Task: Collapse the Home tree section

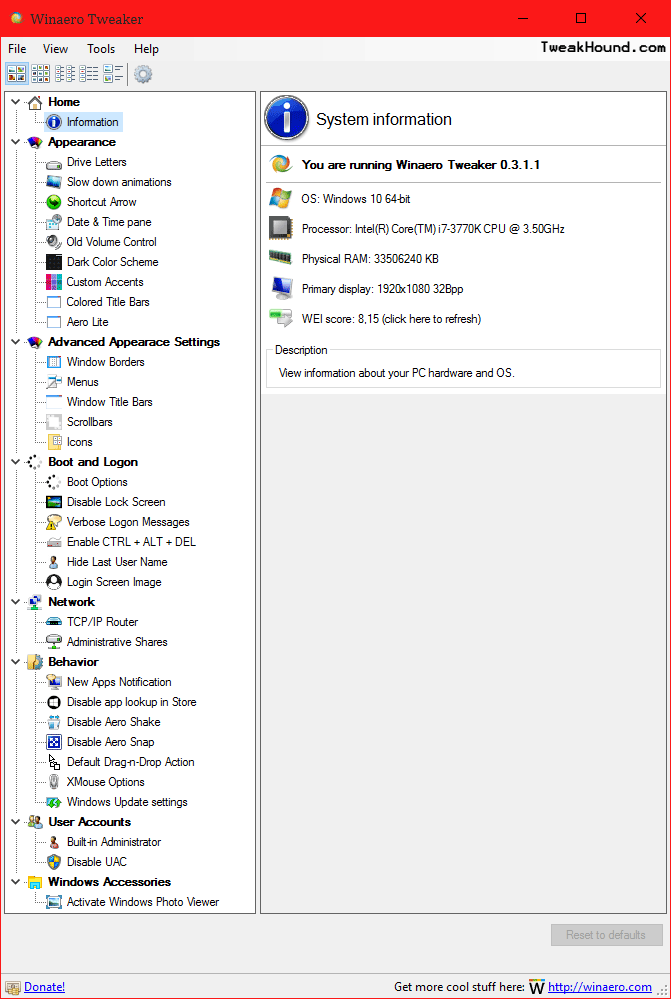Action: pos(16,102)
